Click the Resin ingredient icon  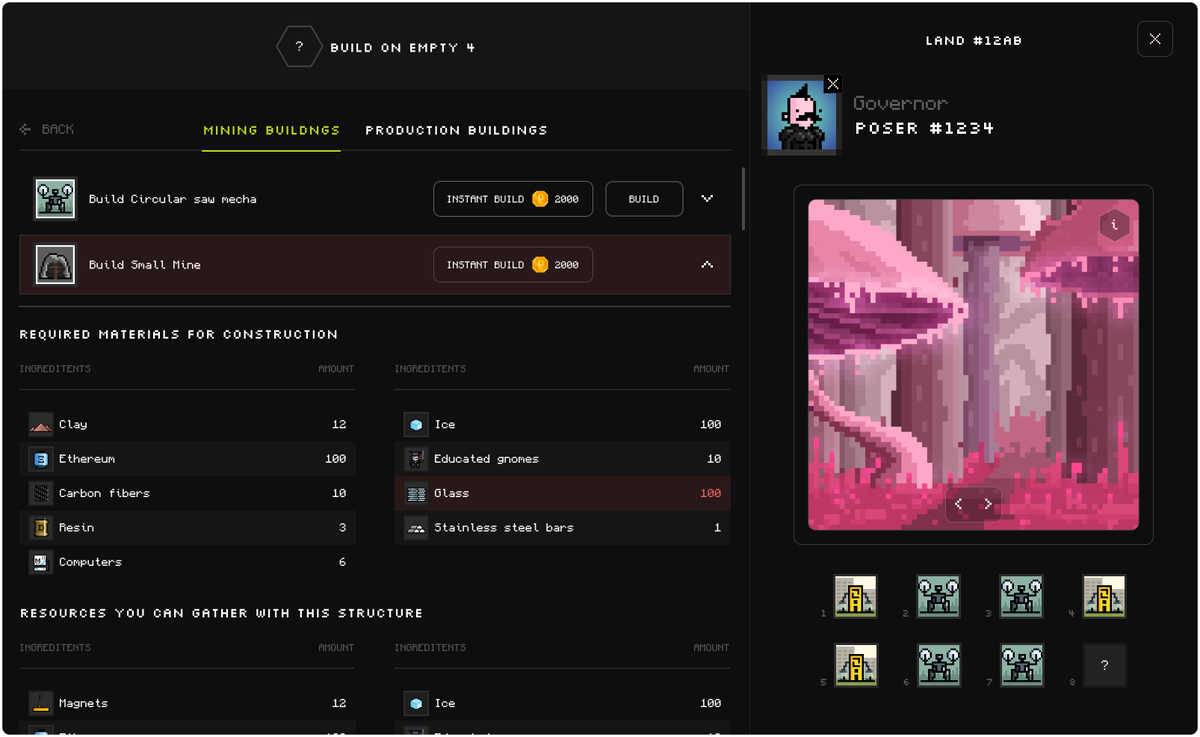41,528
